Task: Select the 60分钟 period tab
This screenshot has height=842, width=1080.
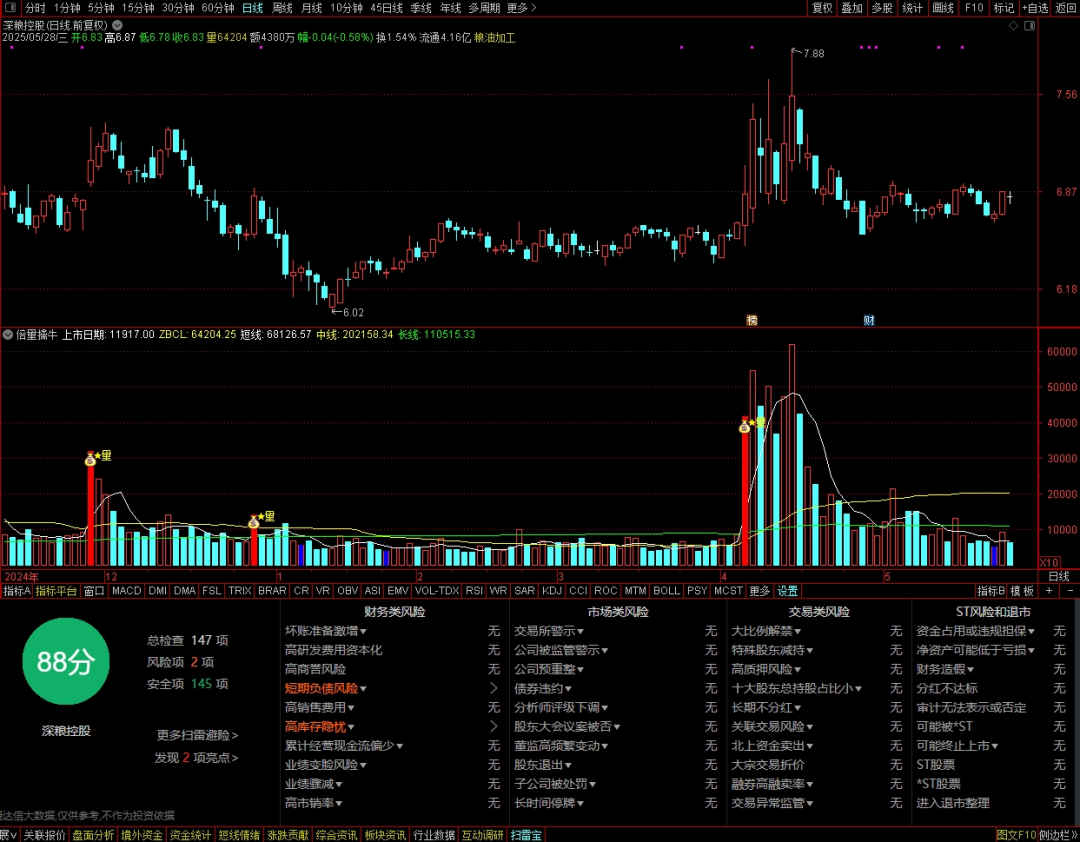Action: pyautogui.click(x=218, y=8)
